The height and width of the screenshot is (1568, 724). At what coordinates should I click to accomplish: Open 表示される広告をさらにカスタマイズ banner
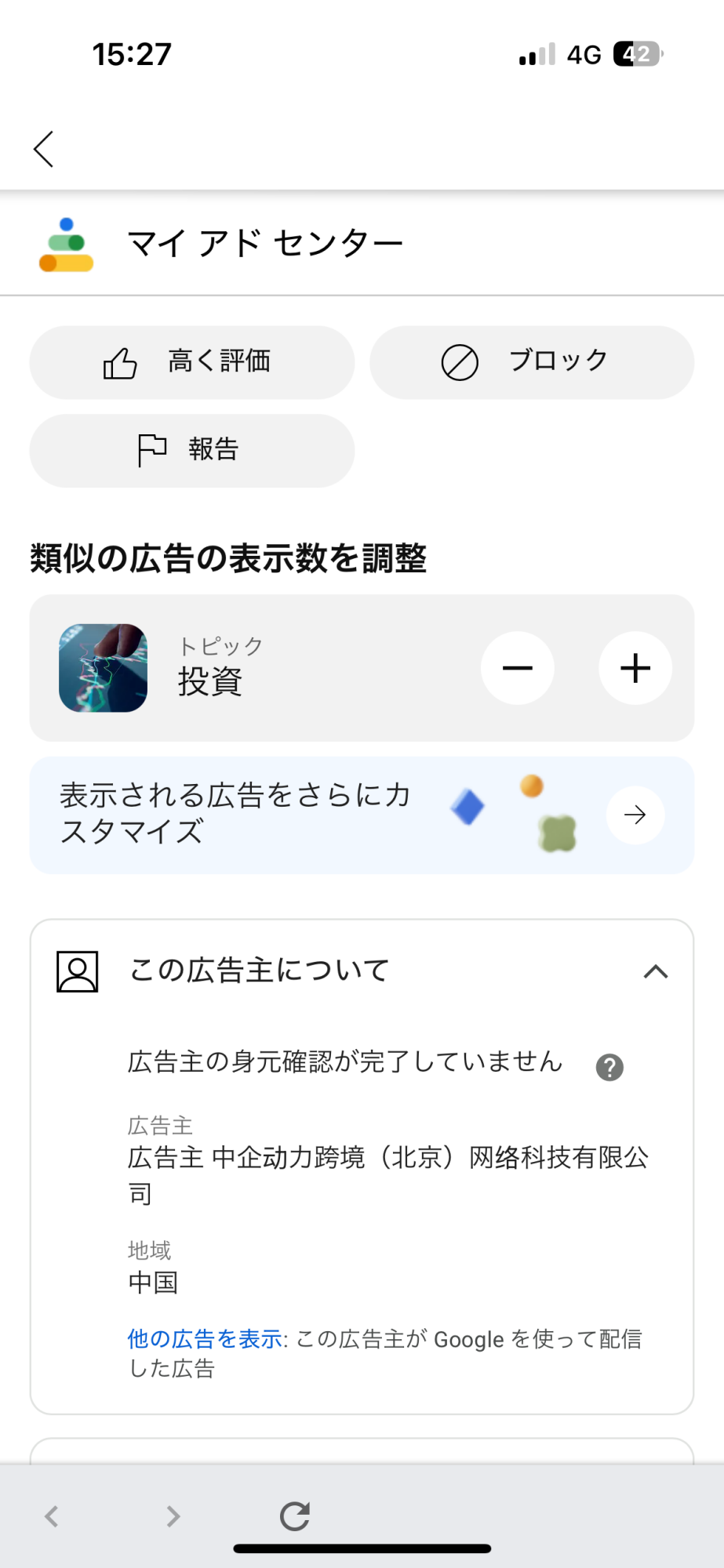[x=235, y=814]
